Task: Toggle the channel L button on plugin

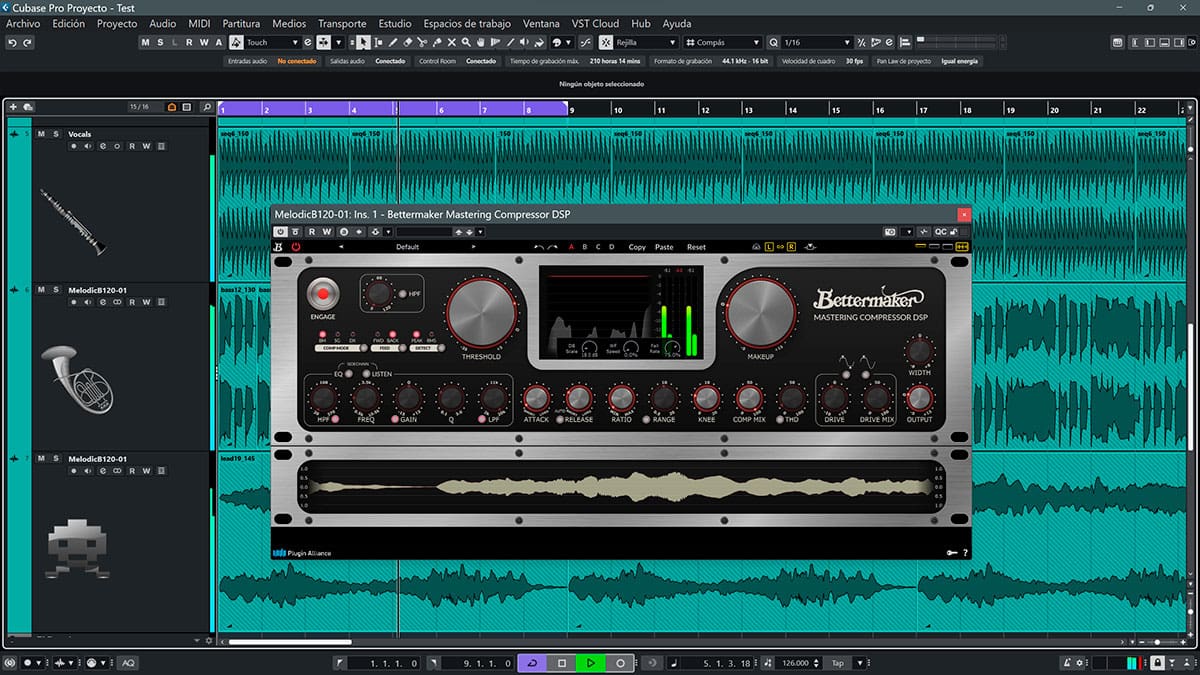Action: pos(770,247)
